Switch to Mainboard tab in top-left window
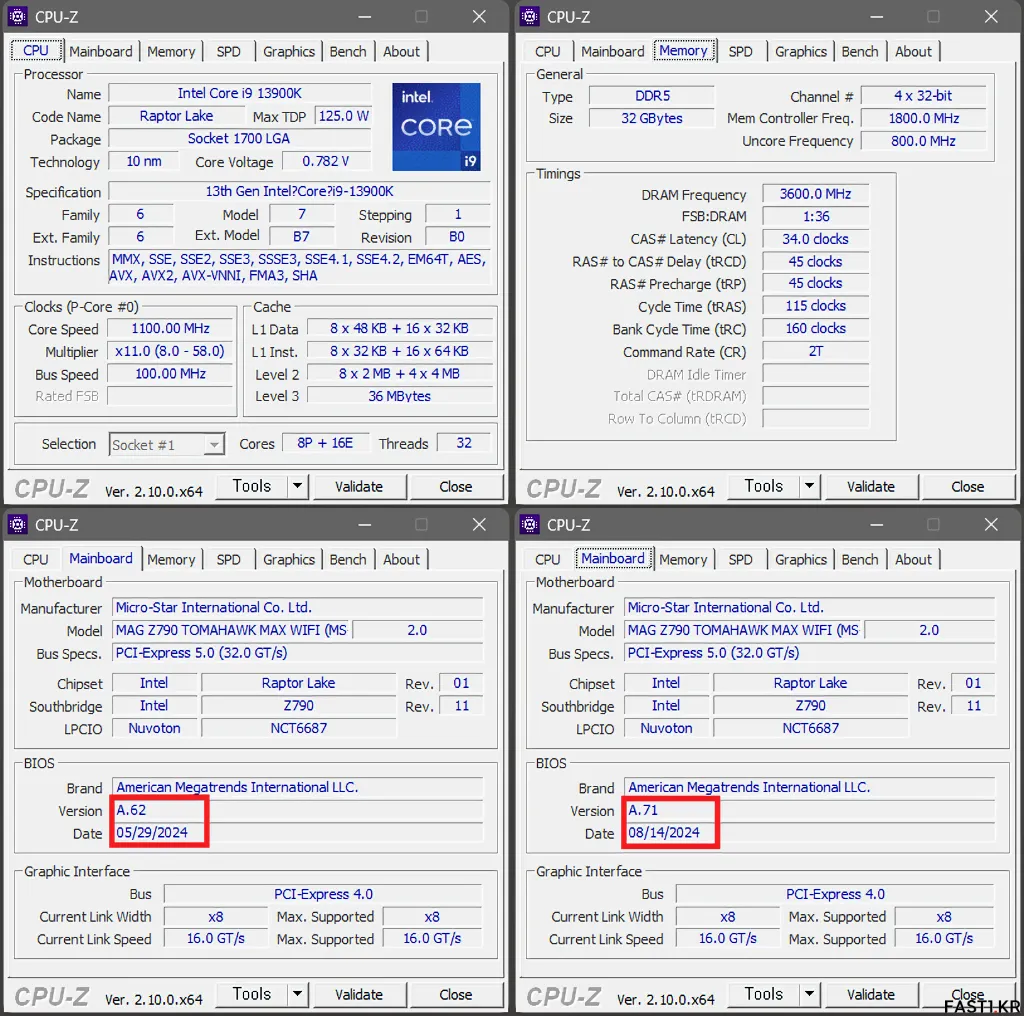Viewport: 1024px width, 1016px height. pyautogui.click(x=101, y=52)
